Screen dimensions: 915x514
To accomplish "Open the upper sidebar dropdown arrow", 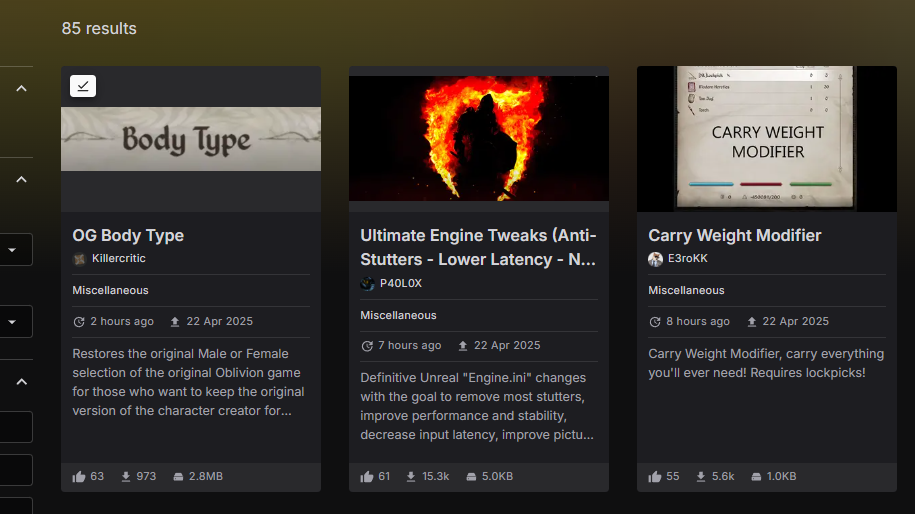I will pyautogui.click(x=12, y=250).
